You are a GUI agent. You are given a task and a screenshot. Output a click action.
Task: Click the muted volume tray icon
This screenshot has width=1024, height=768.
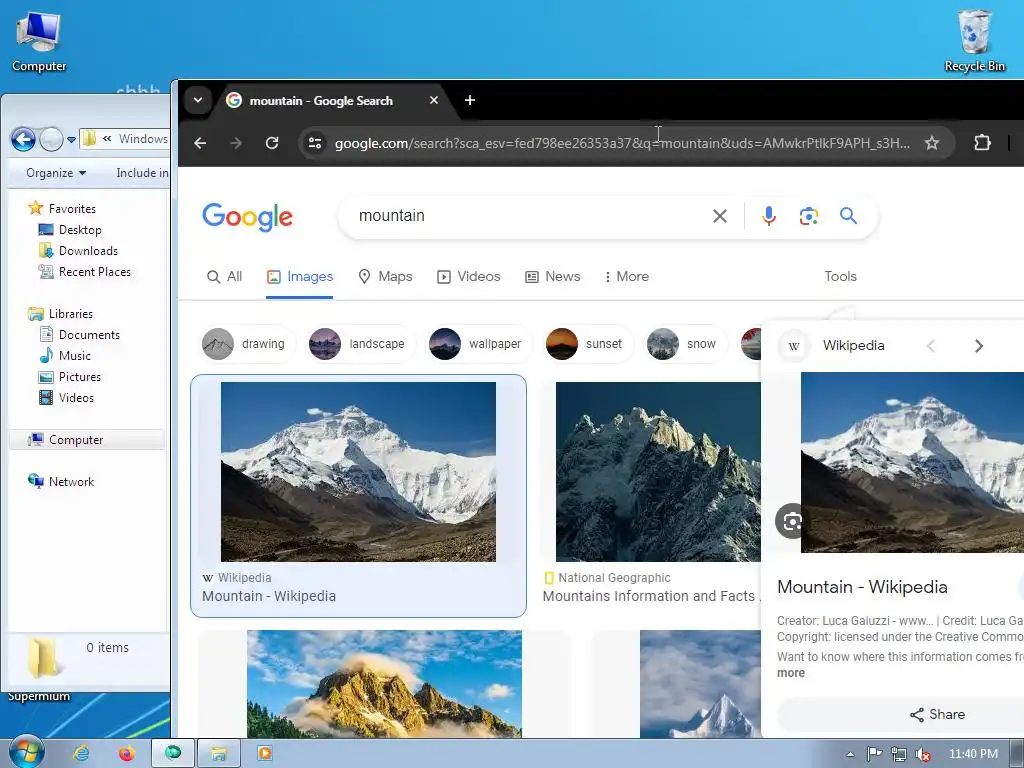coord(923,754)
